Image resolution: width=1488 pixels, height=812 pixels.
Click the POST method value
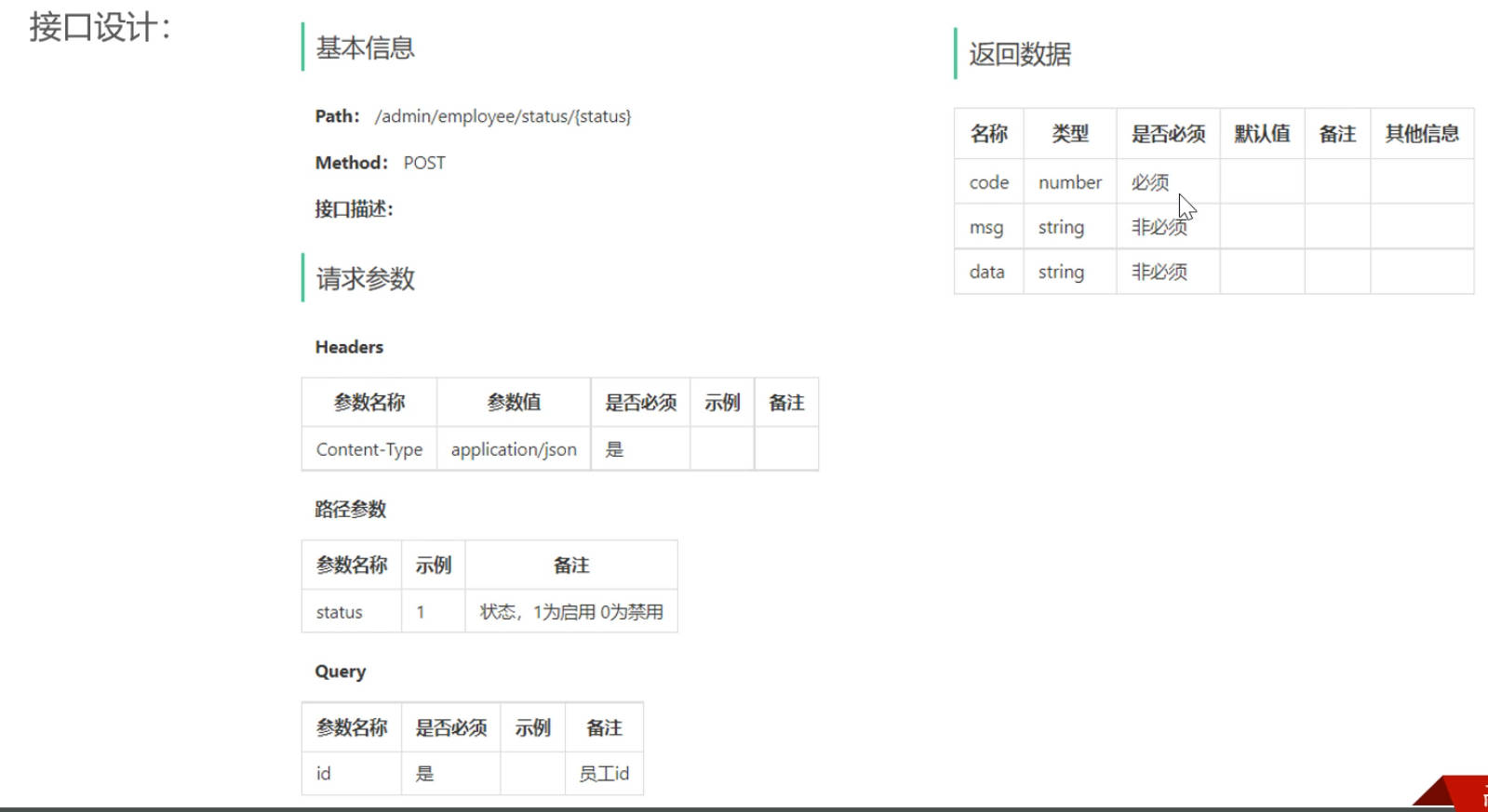tap(424, 163)
